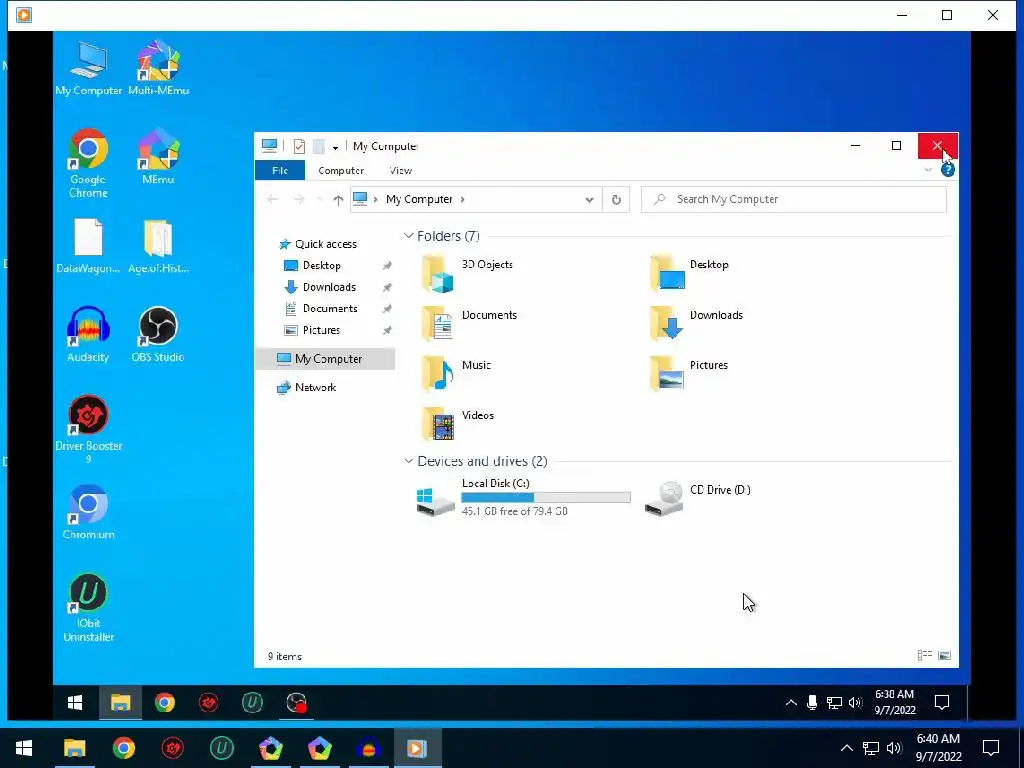Select My Computer in navigation pane
Screen dimensions: 1024x768
[325, 359]
